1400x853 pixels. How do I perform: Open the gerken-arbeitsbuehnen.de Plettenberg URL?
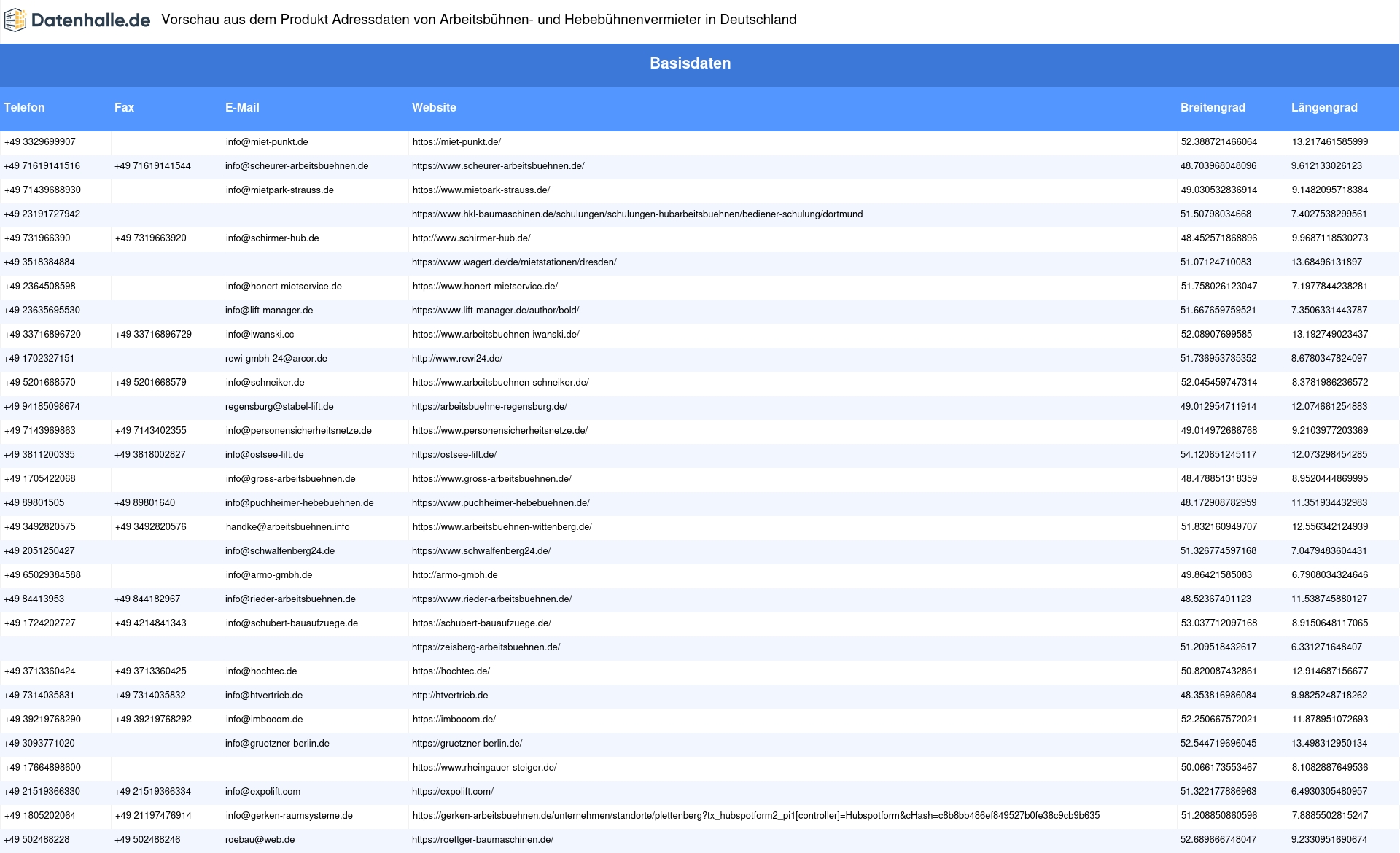coord(756,816)
